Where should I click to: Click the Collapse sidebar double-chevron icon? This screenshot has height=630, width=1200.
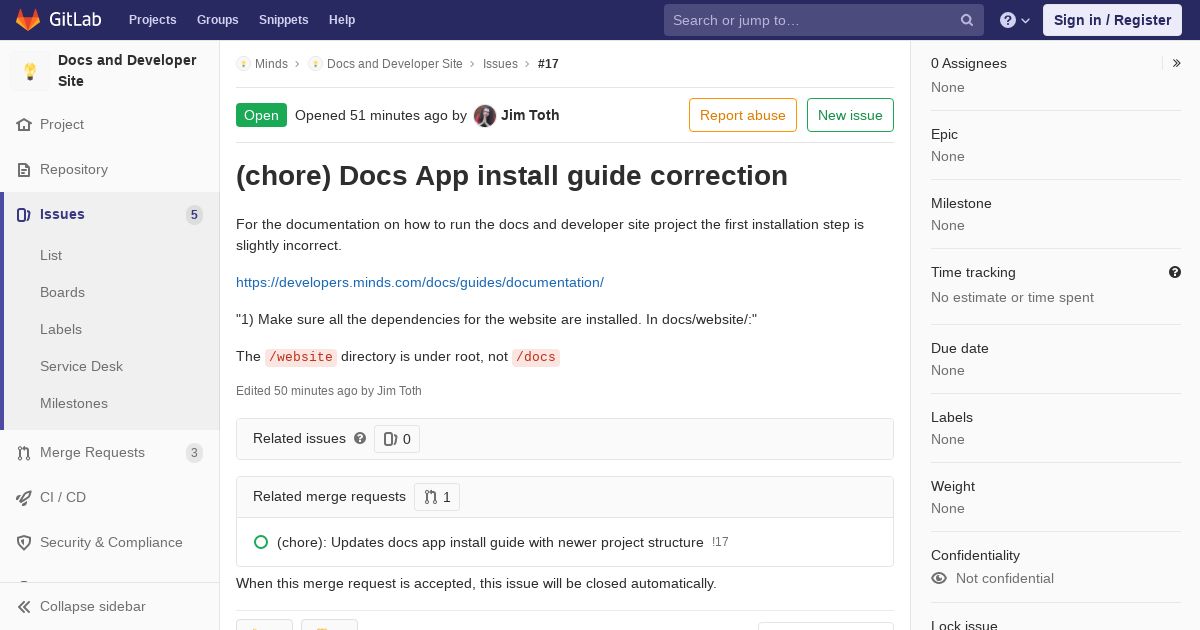click(24, 607)
